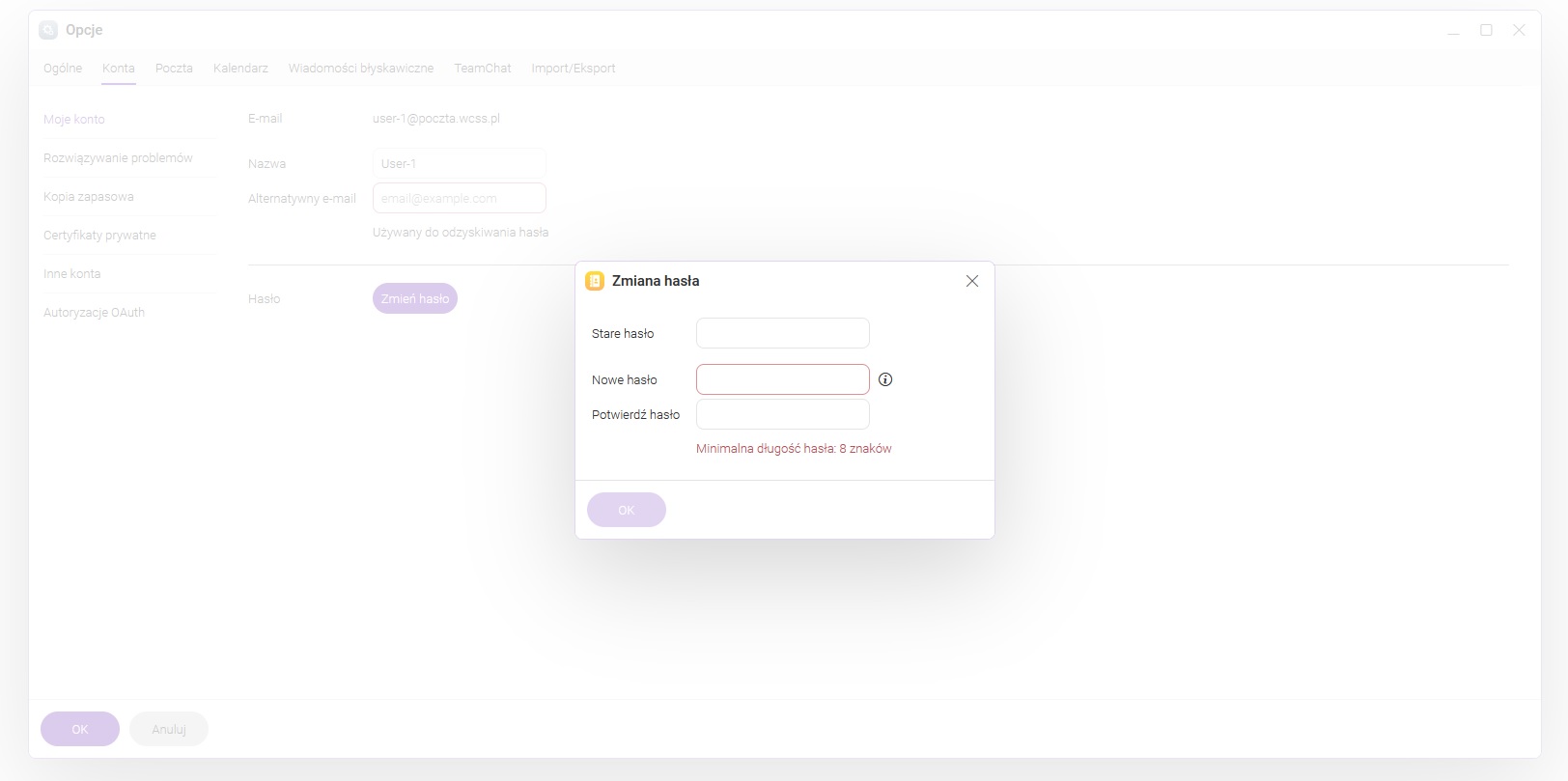The image size is (1568, 781).
Task: Click the Opcje window app icon
Action: click(48, 30)
